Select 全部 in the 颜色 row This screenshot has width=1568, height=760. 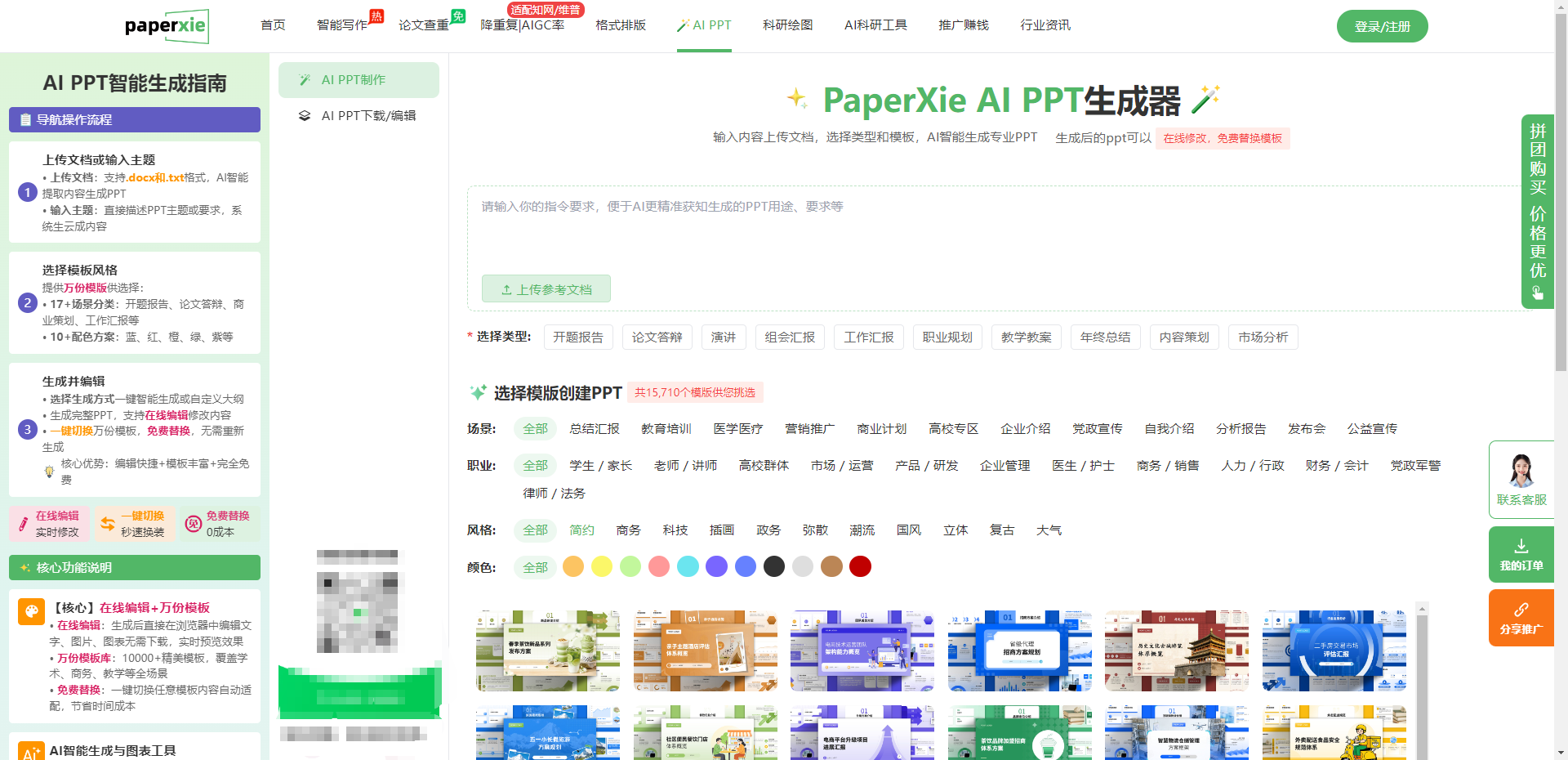click(536, 567)
